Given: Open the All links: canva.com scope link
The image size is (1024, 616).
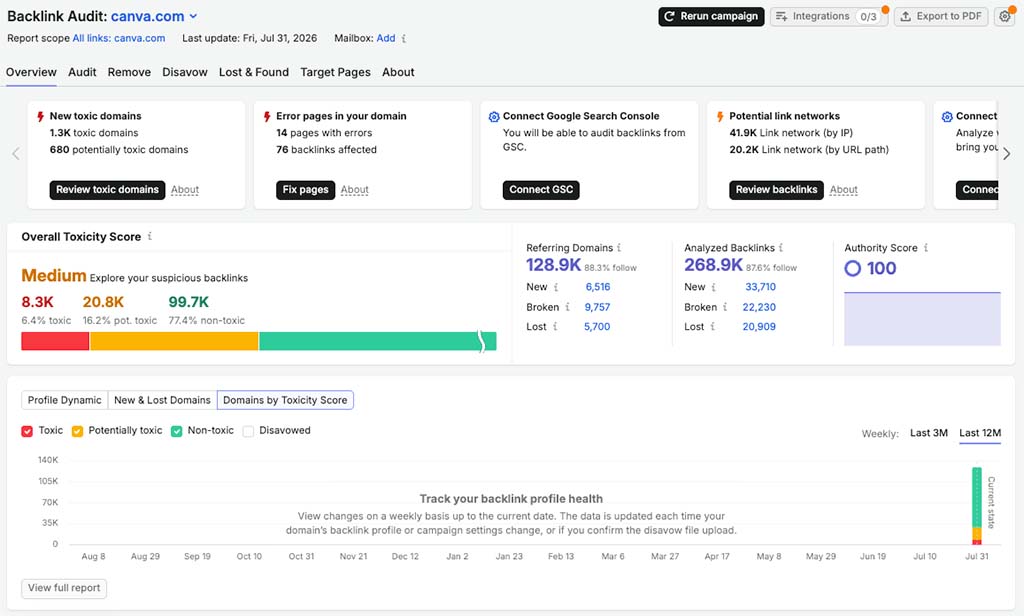Looking at the screenshot, I should 119,39.
